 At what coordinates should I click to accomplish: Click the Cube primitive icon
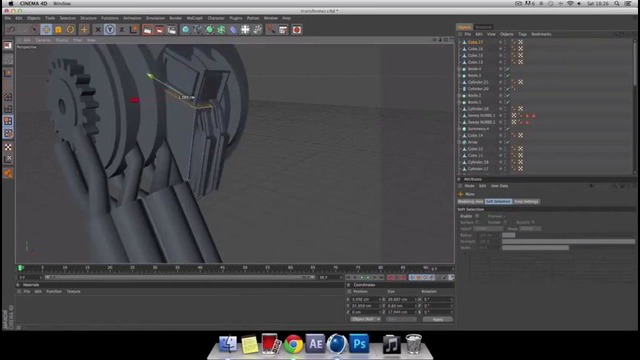[185, 29]
